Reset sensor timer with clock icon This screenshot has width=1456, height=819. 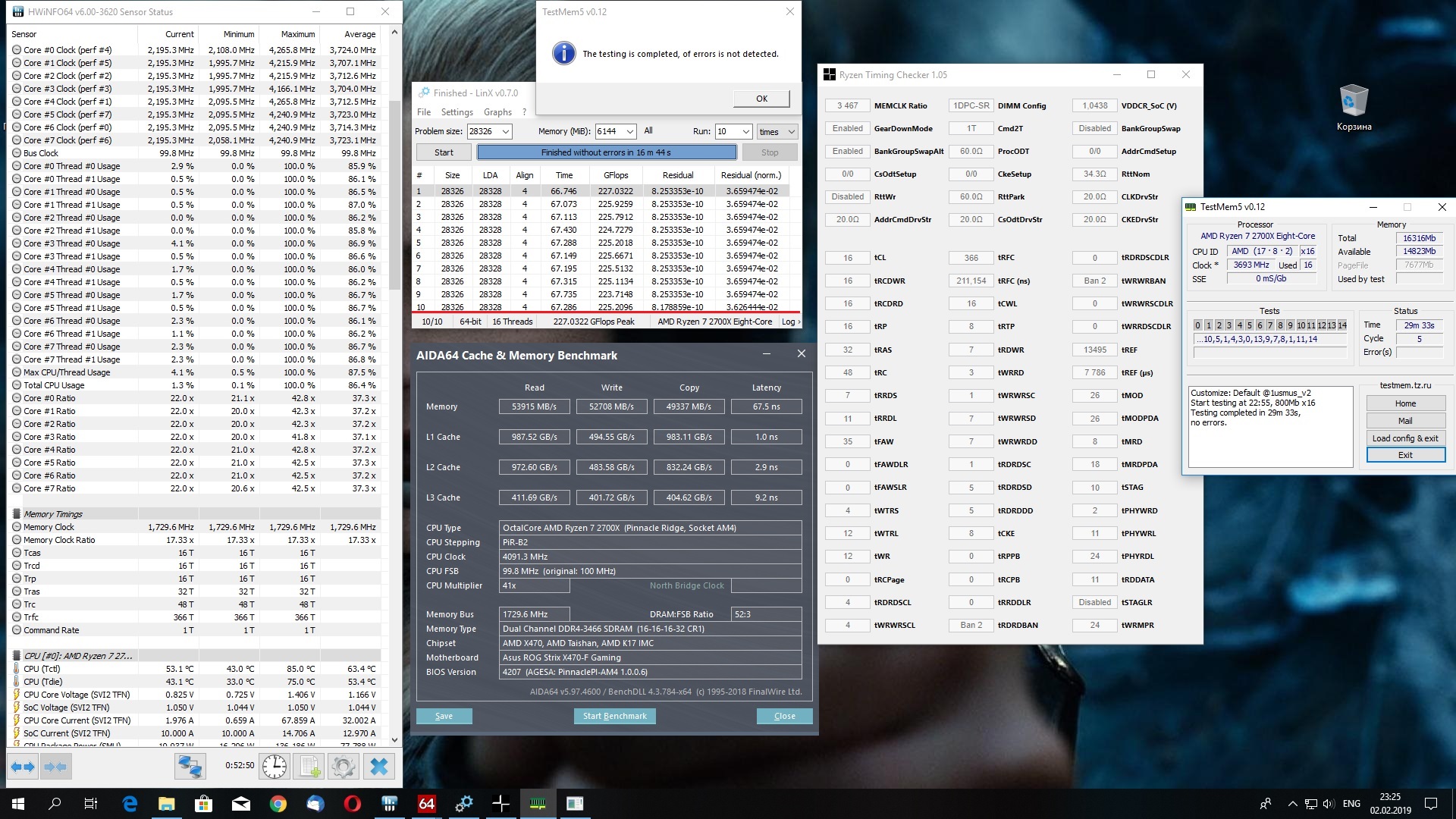click(x=275, y=767)
